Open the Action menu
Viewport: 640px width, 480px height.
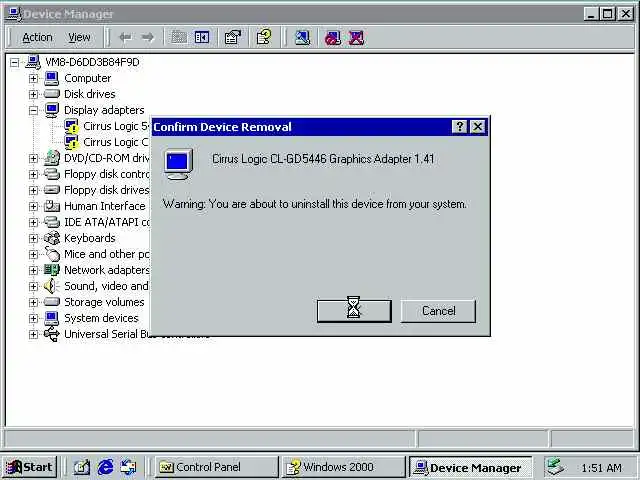tap(37, 38)
